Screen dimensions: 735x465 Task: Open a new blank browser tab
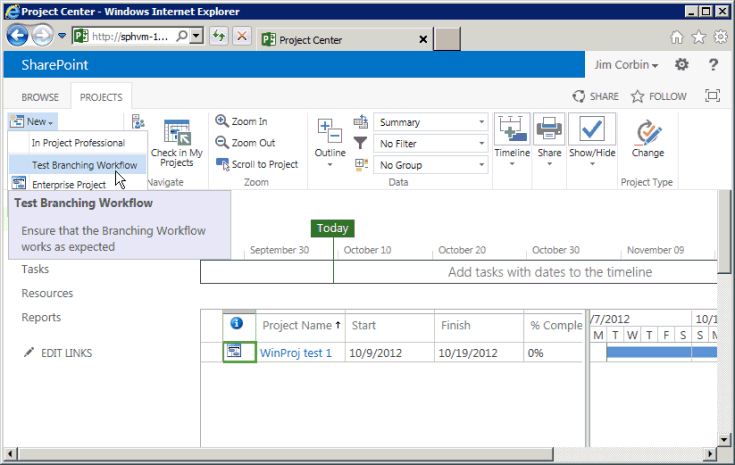pos(447,38)
